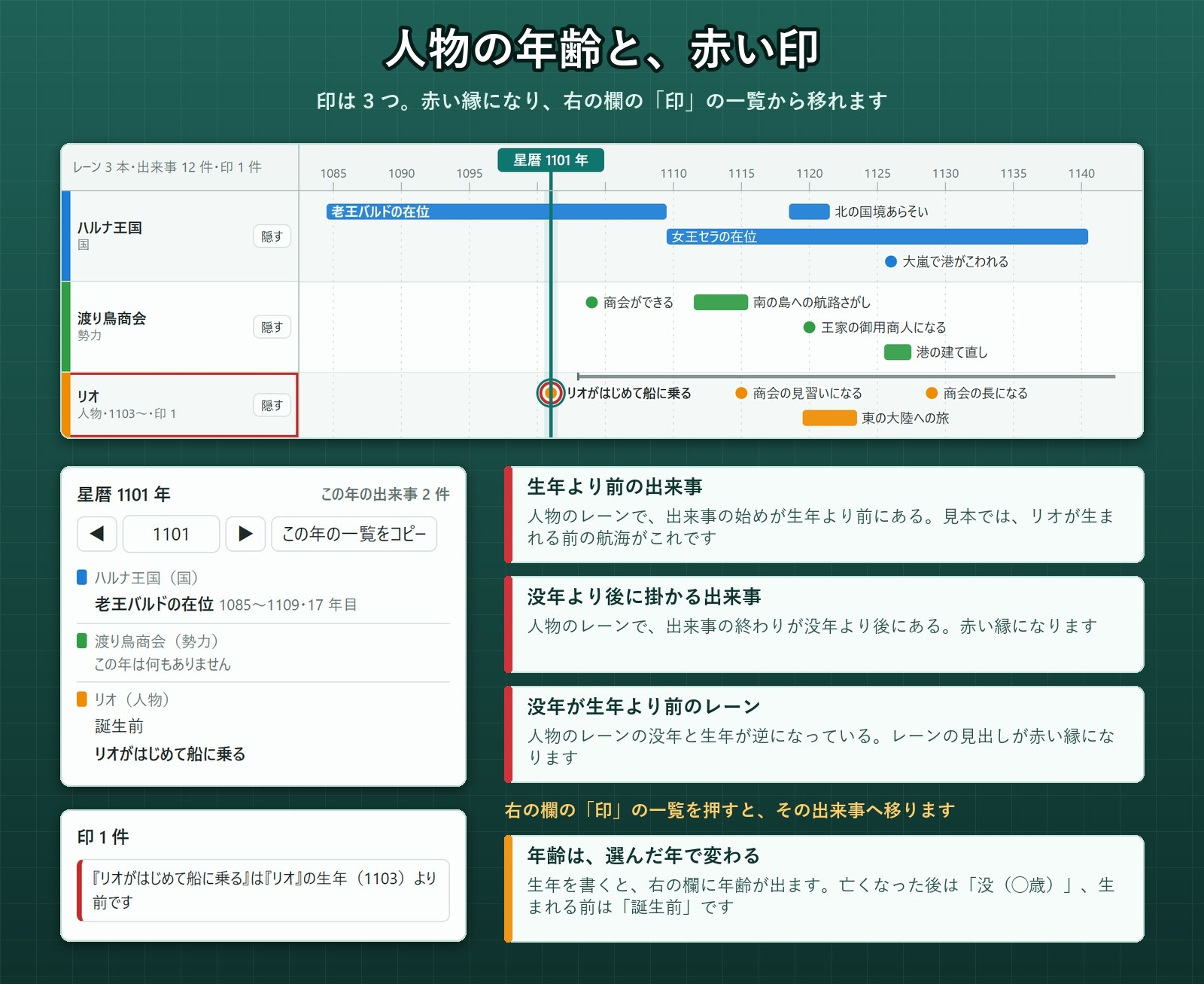Select the 老王バルドの在位 event bar
The width and height of the screenshot is (1204, 984).
pyautogui.click(x=497, y=212)
